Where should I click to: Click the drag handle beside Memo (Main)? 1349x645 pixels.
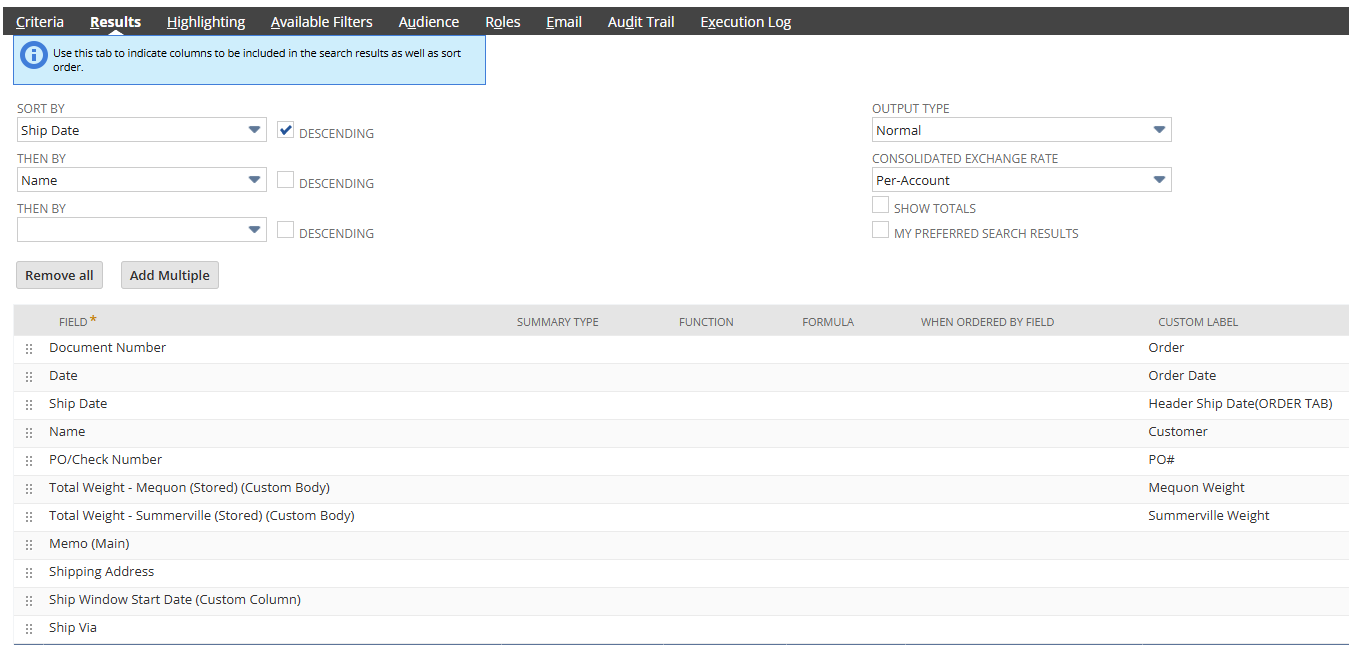28,544
